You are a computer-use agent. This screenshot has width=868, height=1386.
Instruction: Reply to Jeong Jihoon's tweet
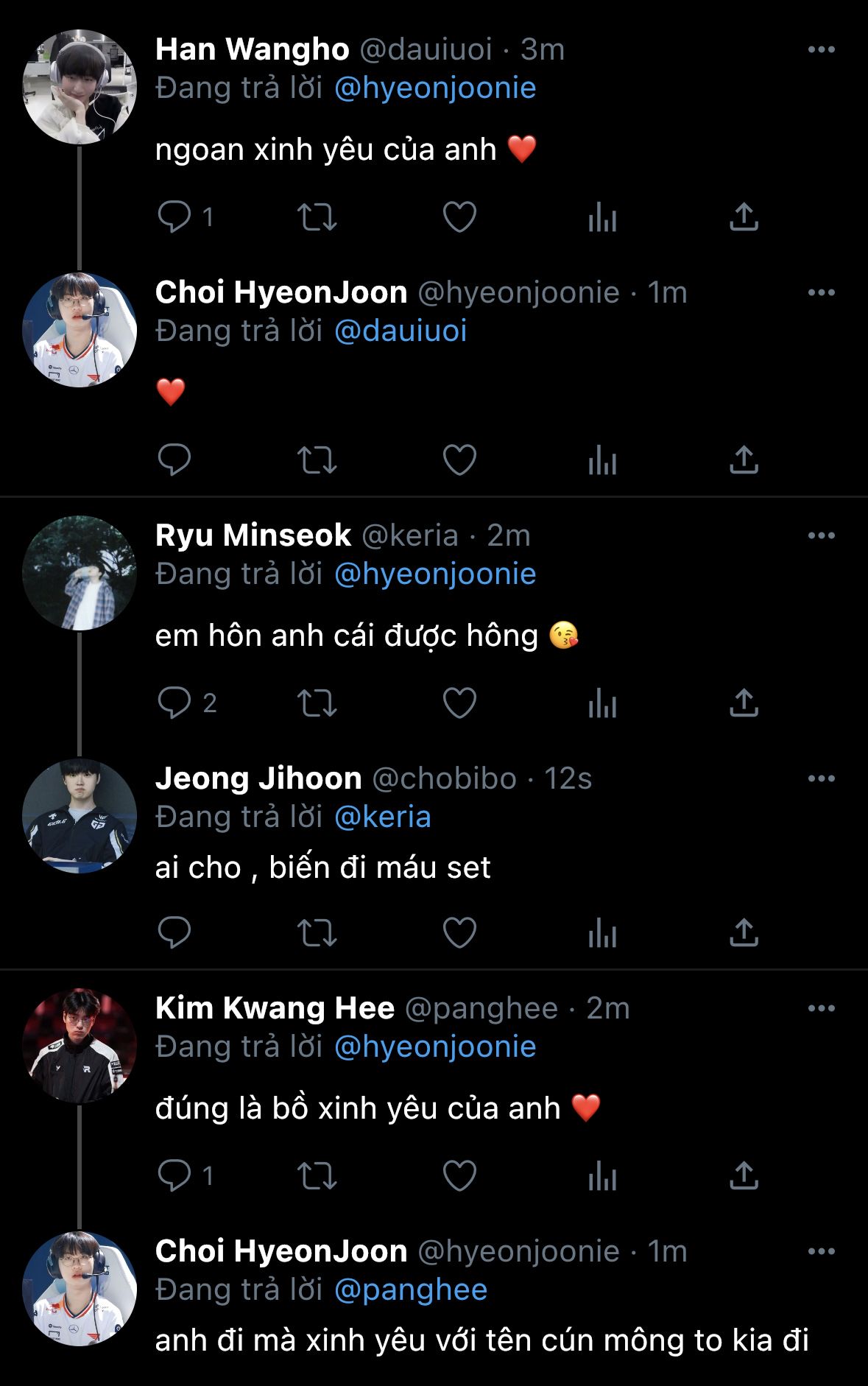pos(174,933)
